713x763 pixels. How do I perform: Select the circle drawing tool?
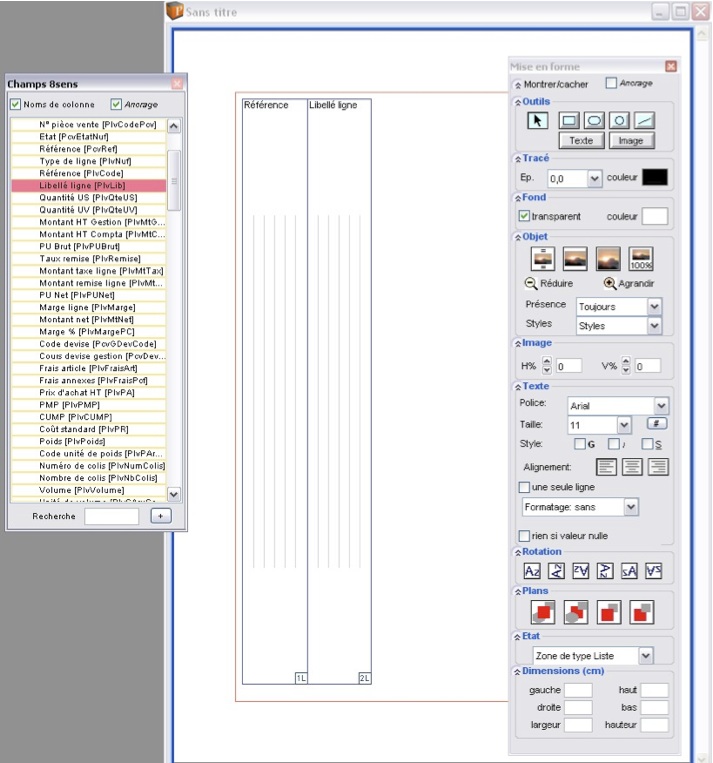619,120
